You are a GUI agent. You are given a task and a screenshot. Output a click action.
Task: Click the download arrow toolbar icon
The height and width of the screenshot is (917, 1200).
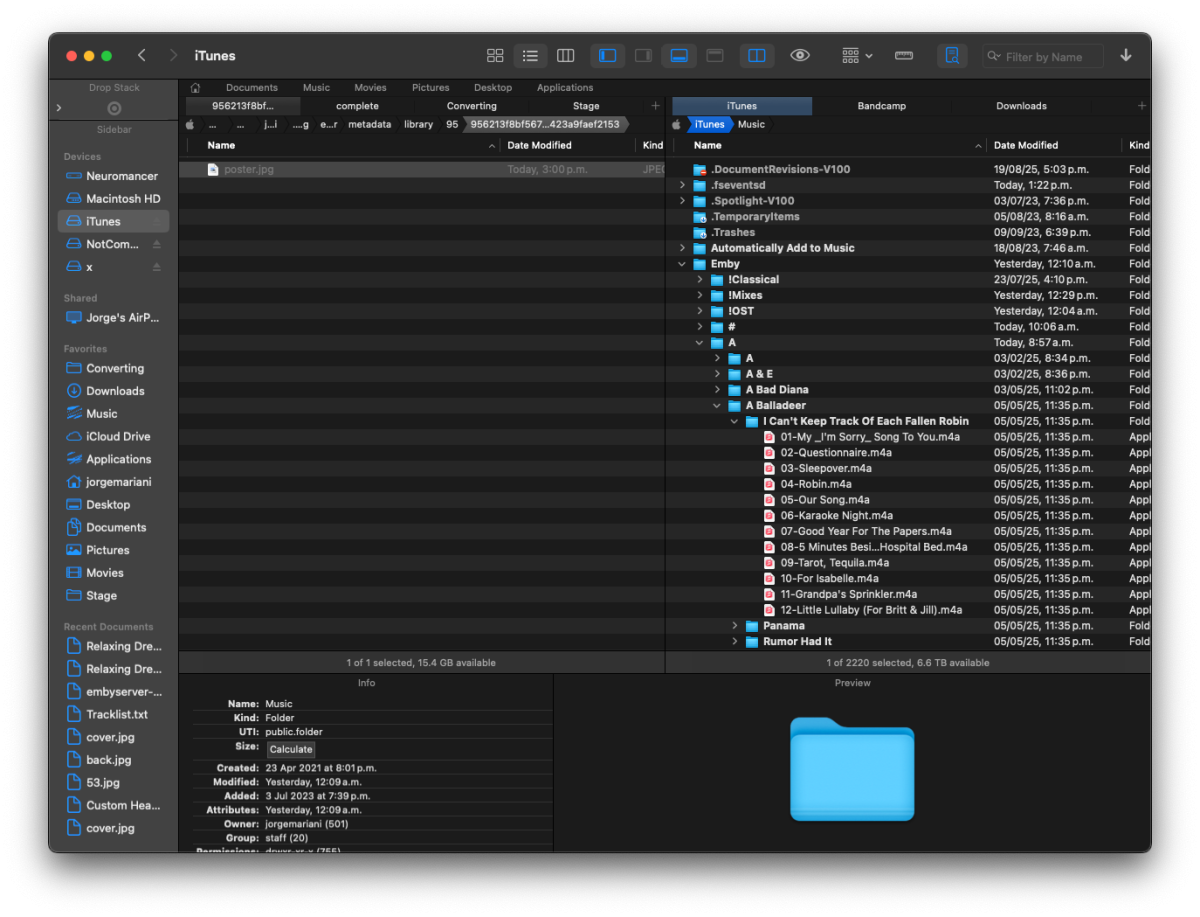[1126, 56]
